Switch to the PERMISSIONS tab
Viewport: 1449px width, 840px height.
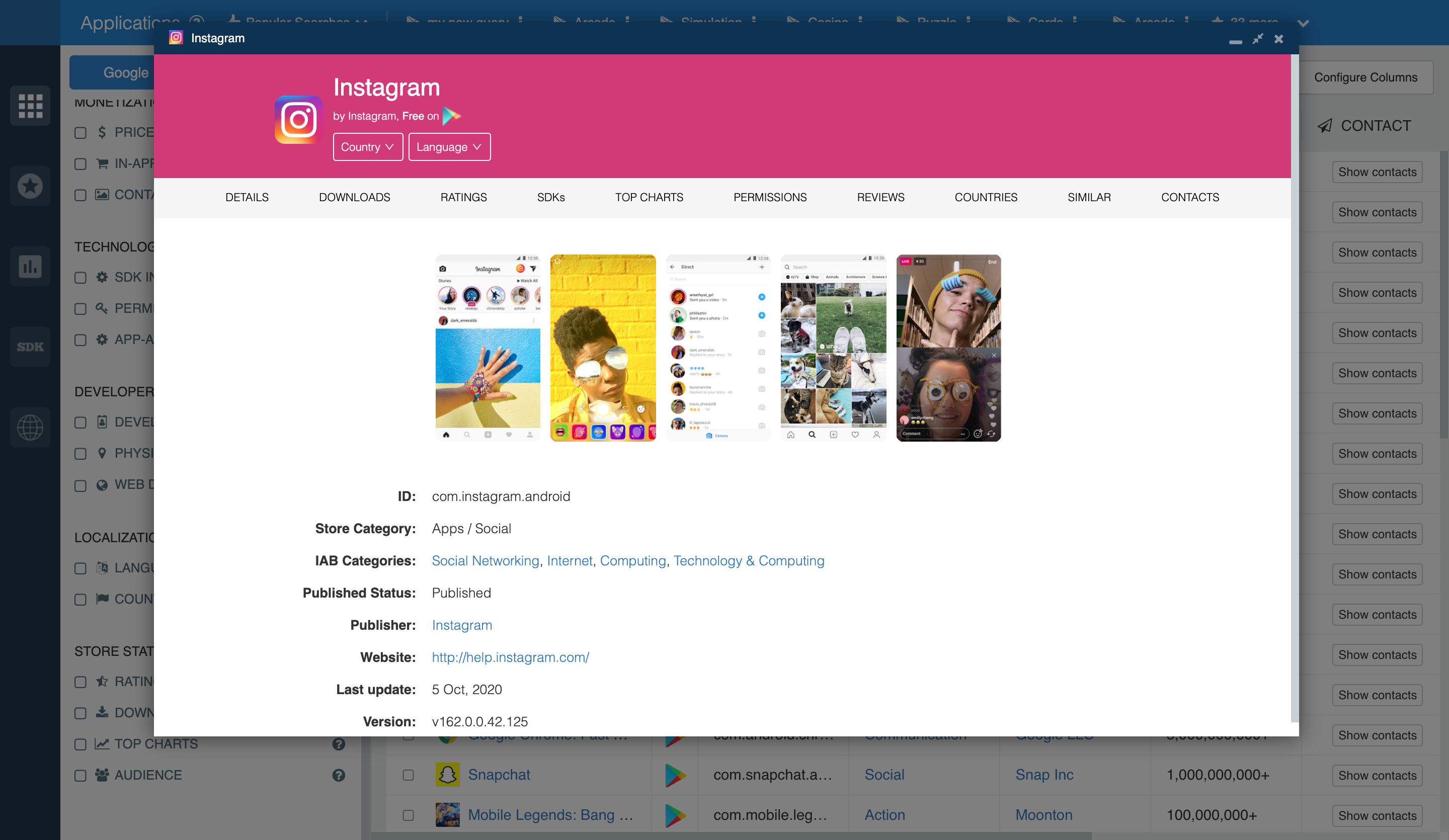pyautogui.click(x=770, y=197)
